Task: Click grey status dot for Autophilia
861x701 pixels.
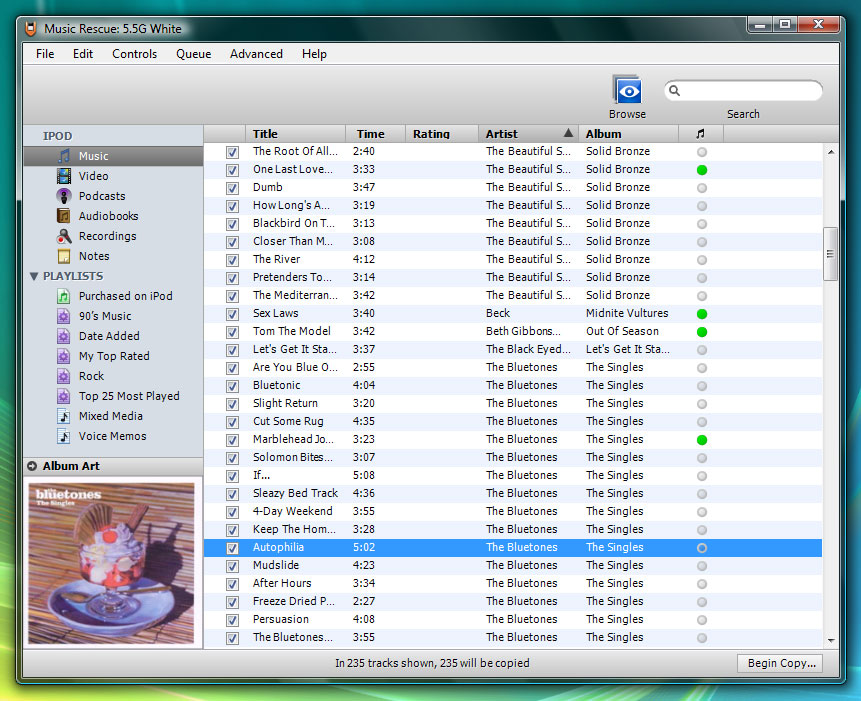Action: pyautogui.click(x=702, y=548)
